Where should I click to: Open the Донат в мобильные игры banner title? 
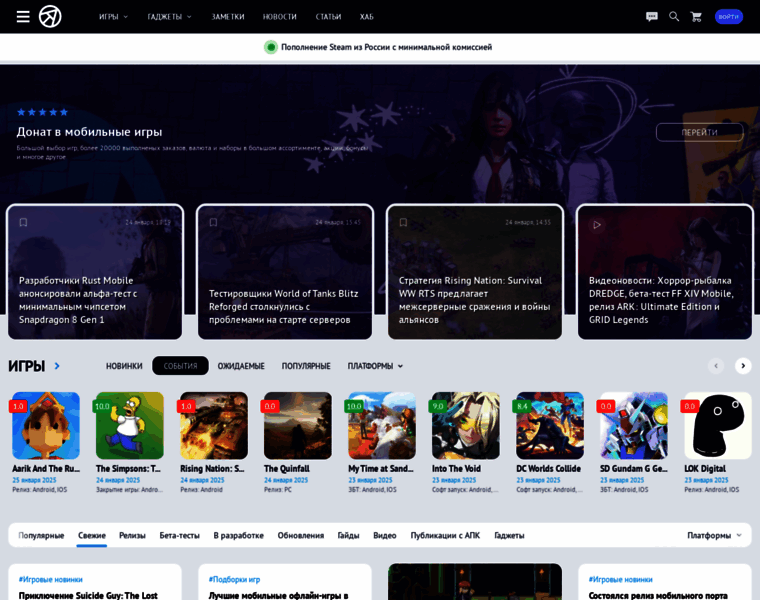click(89, 132)
